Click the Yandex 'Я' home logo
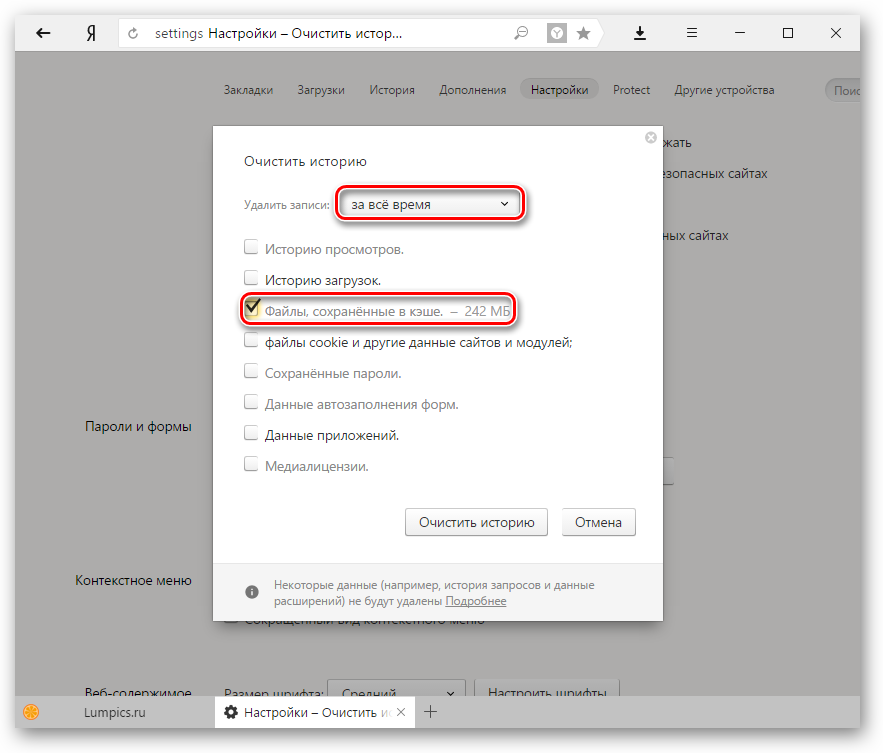 pos(91,33)
